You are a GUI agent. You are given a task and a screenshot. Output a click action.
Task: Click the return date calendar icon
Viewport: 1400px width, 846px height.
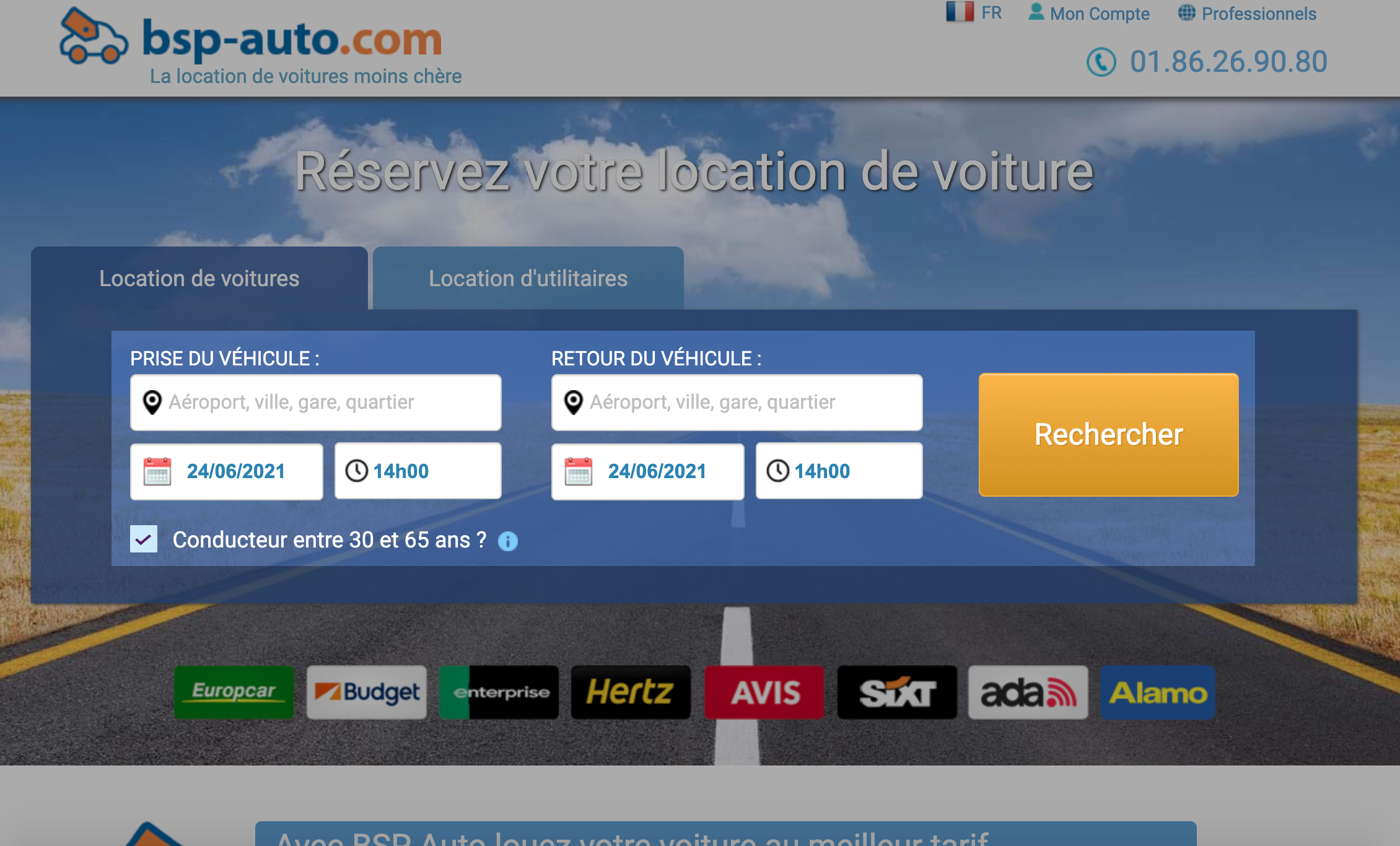pos(579,471)
